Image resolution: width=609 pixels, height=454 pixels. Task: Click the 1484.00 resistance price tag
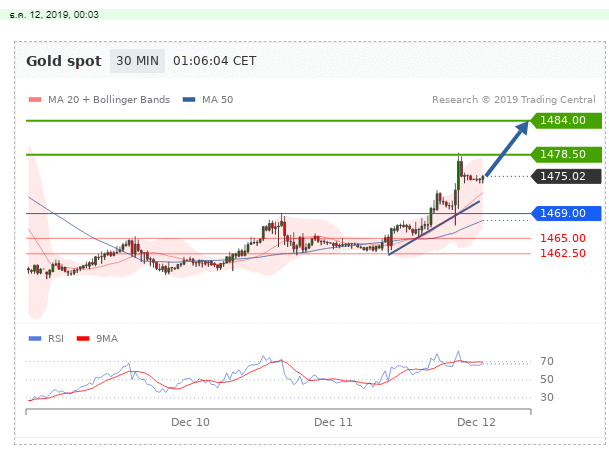[566, 120]
